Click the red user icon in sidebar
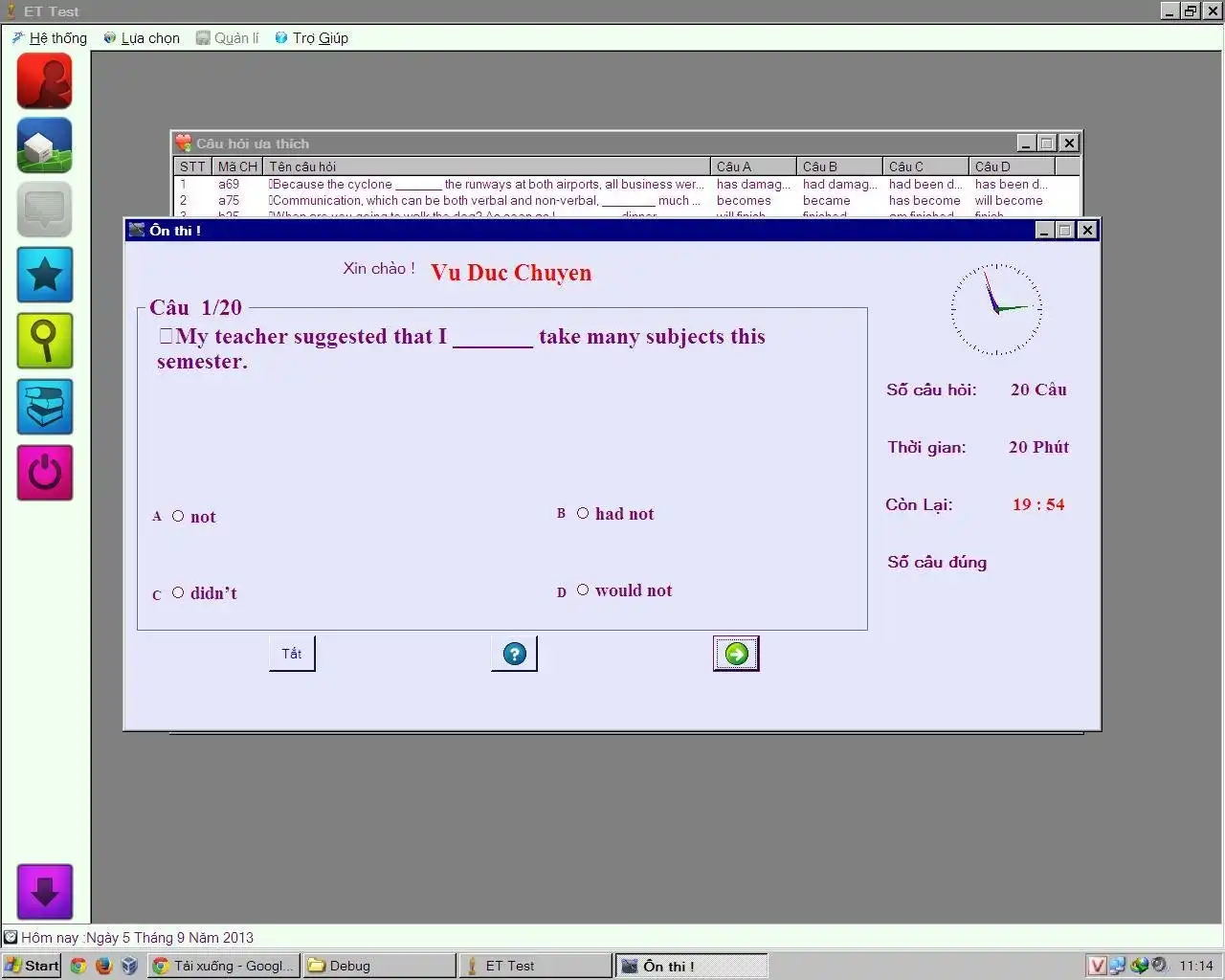This screenshot has height=980, width=1225. (44, 80)
